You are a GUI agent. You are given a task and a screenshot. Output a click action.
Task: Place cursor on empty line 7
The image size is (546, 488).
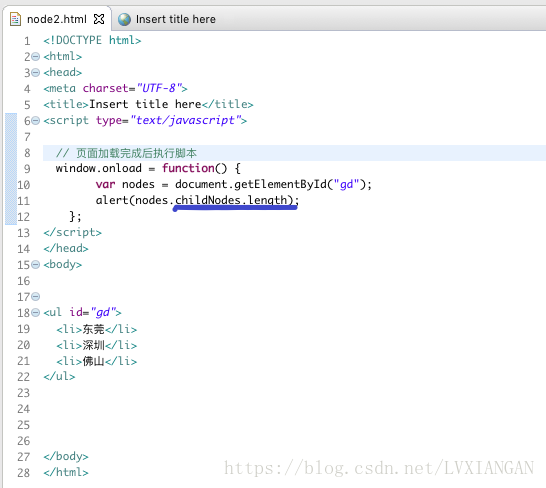coord(294,137)
